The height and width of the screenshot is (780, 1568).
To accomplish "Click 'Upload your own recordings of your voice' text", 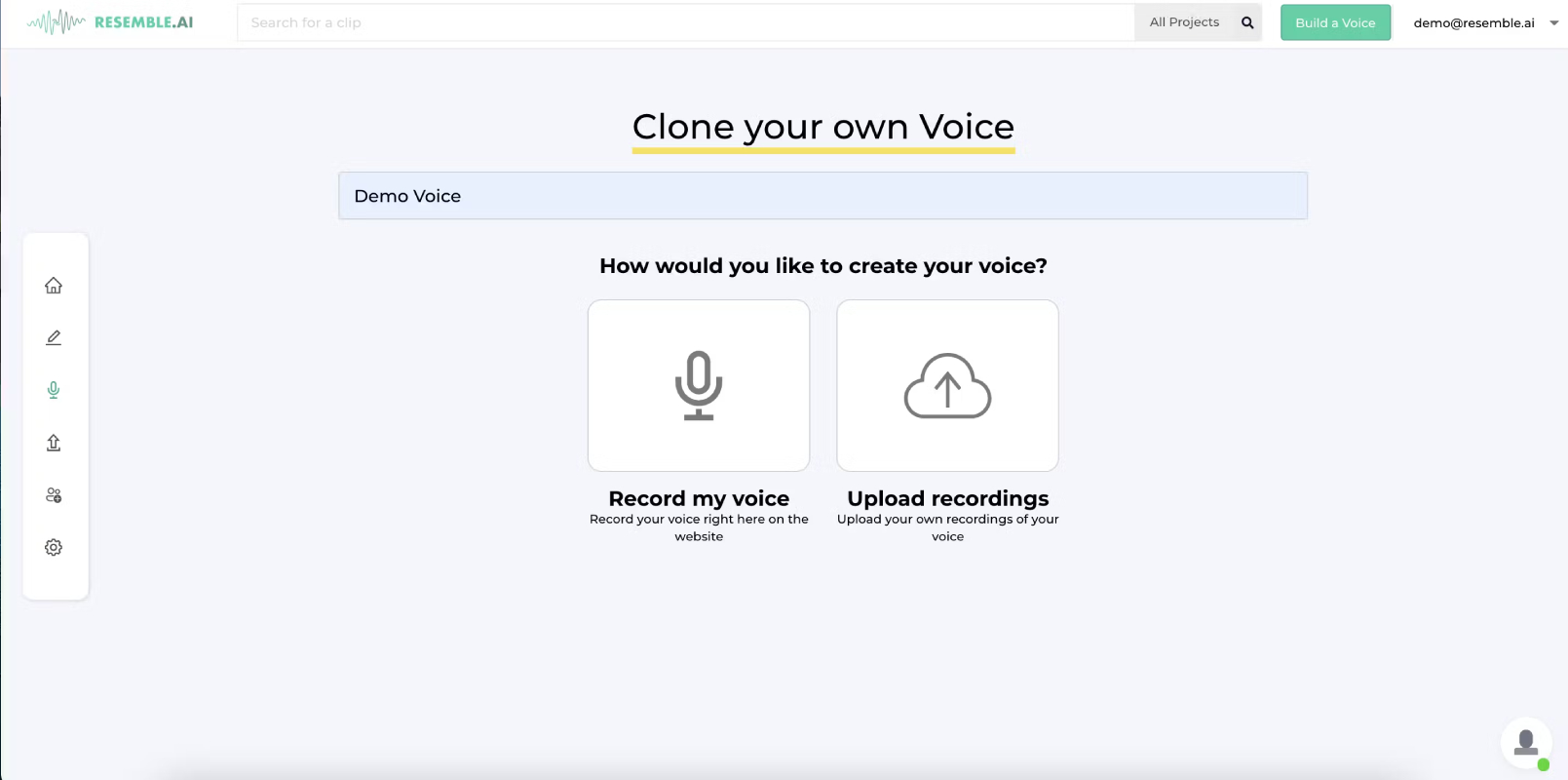I will [947, 527].
